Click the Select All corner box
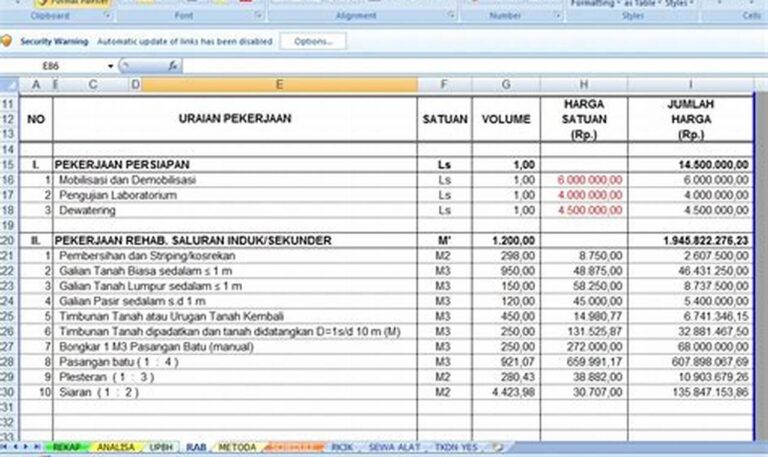The width and height of the screenshot is (768, 457). click(x=9, y=85)
